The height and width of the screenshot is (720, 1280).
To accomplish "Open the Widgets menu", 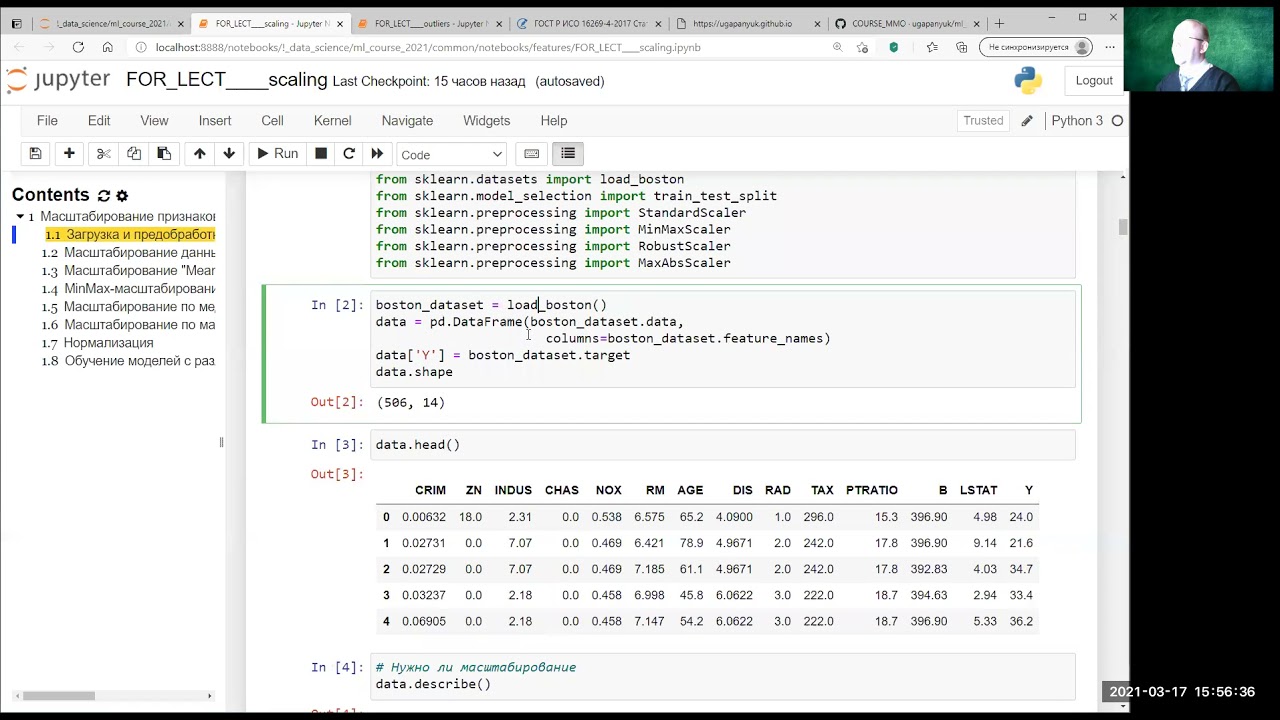I will (486, 121).
